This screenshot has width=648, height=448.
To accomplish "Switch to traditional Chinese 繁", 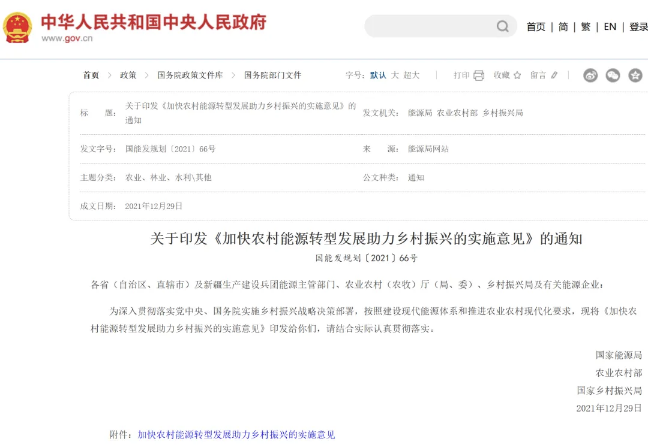I will pyautogui.click(x=586, y=27).
